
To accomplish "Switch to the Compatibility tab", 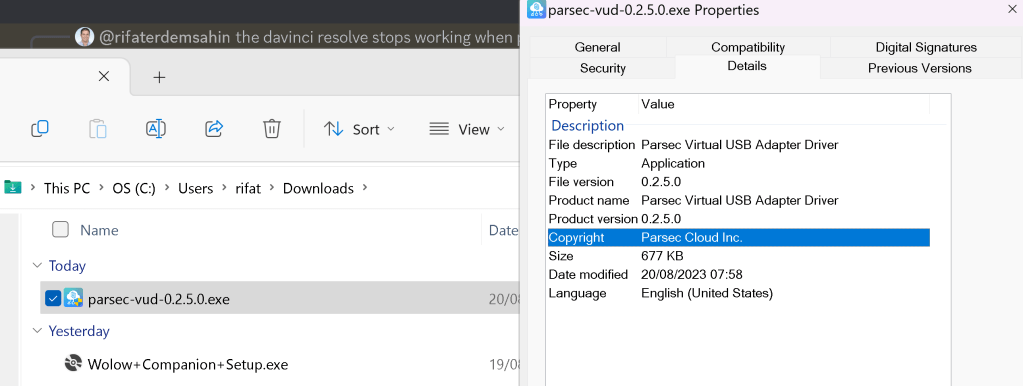I will 748,47.
